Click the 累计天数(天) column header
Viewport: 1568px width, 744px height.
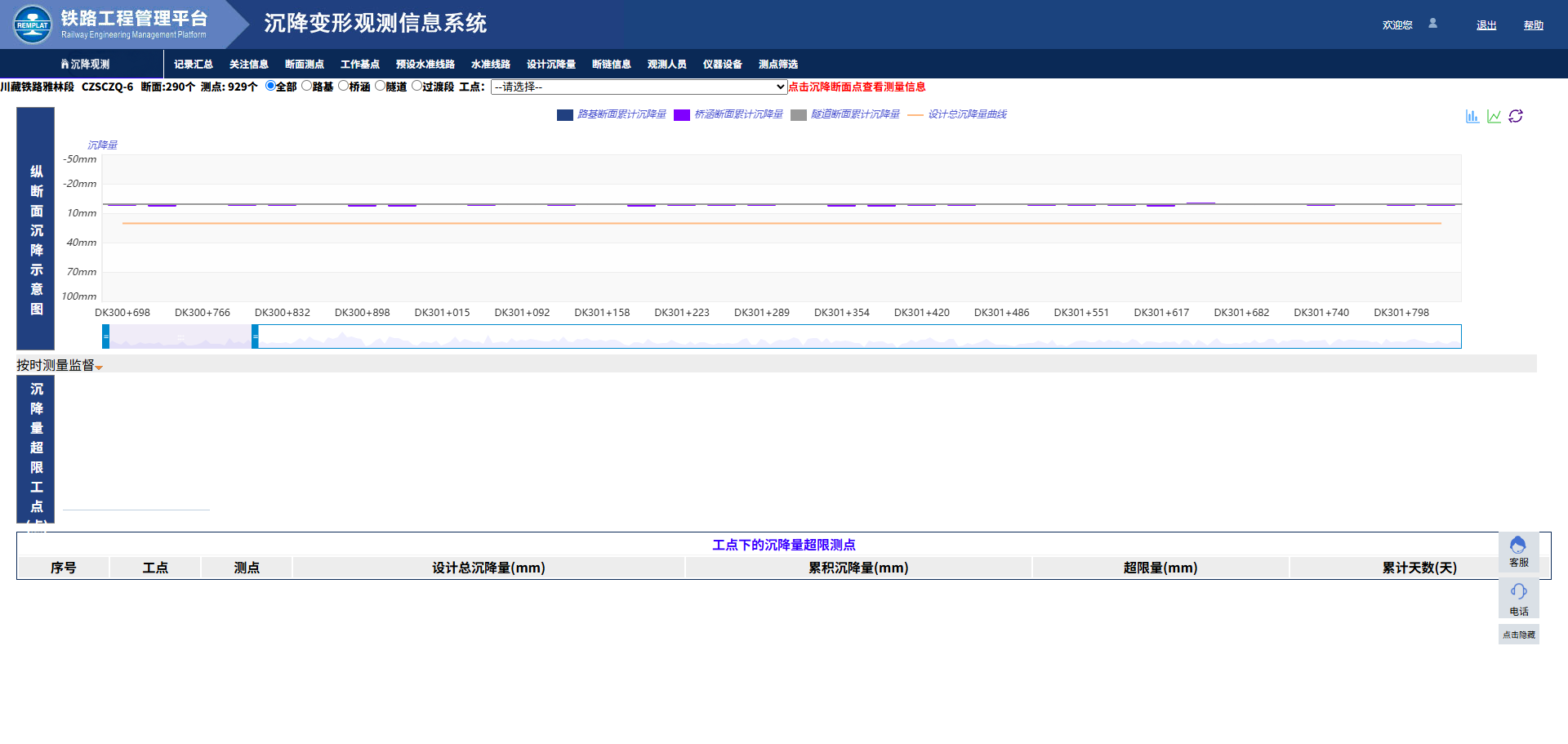(1419, 568)
